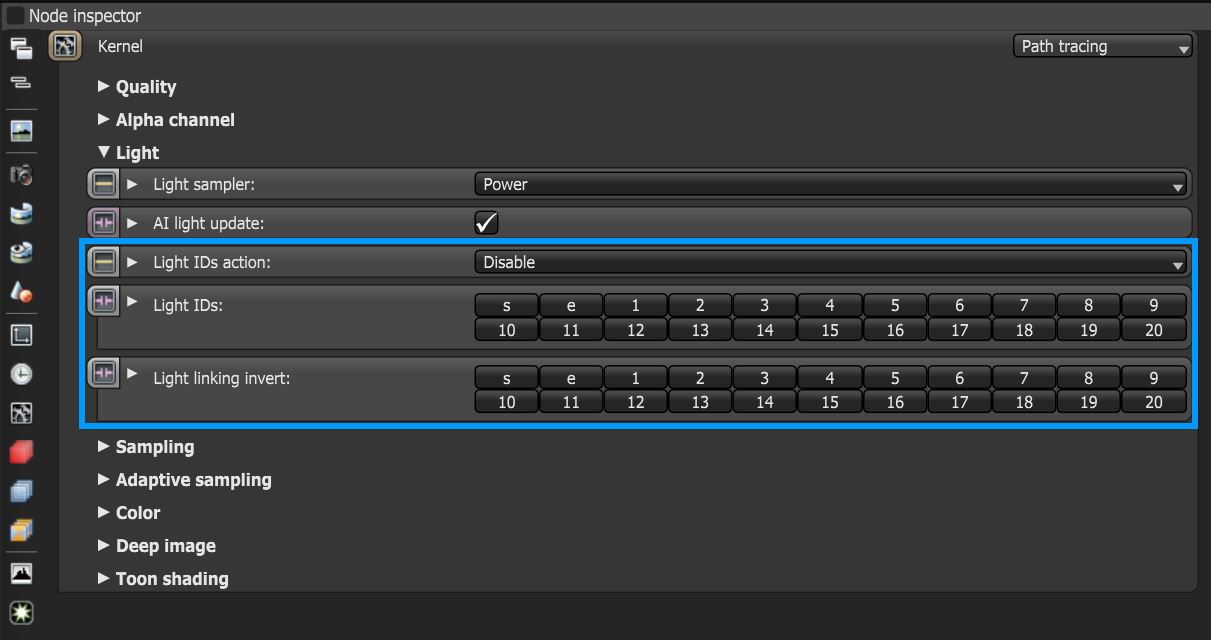Click button 20 in Light linking invert

click(1154, 402)
